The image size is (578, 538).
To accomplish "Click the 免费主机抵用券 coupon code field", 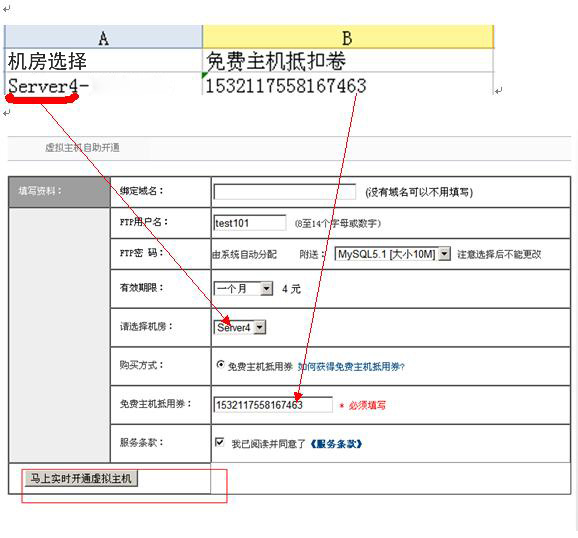I will point(273,405).
